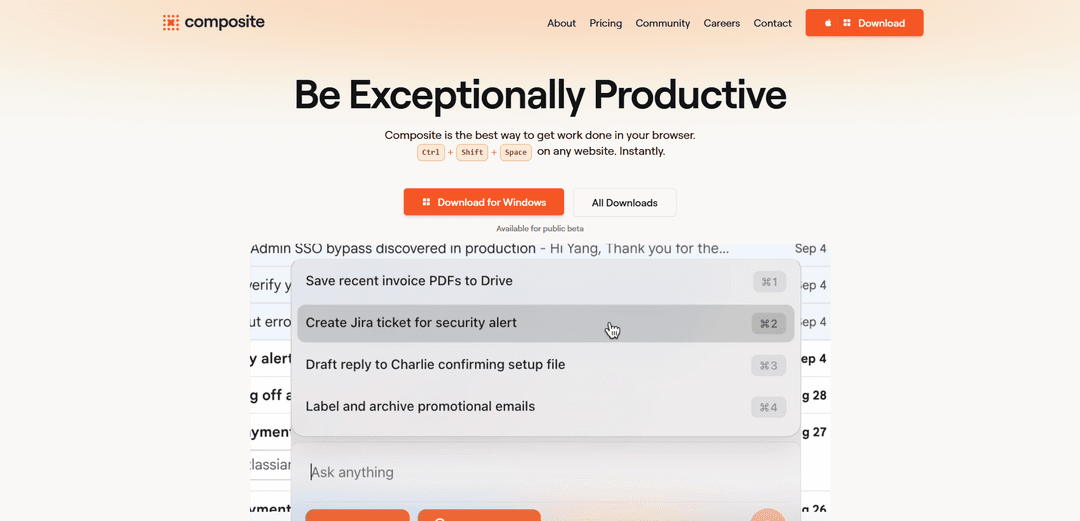Image resolution: width=1080 pixels, height=521 pixels.
Task: Click the ⌘1 shortcut badge
Action: [769, 282]
